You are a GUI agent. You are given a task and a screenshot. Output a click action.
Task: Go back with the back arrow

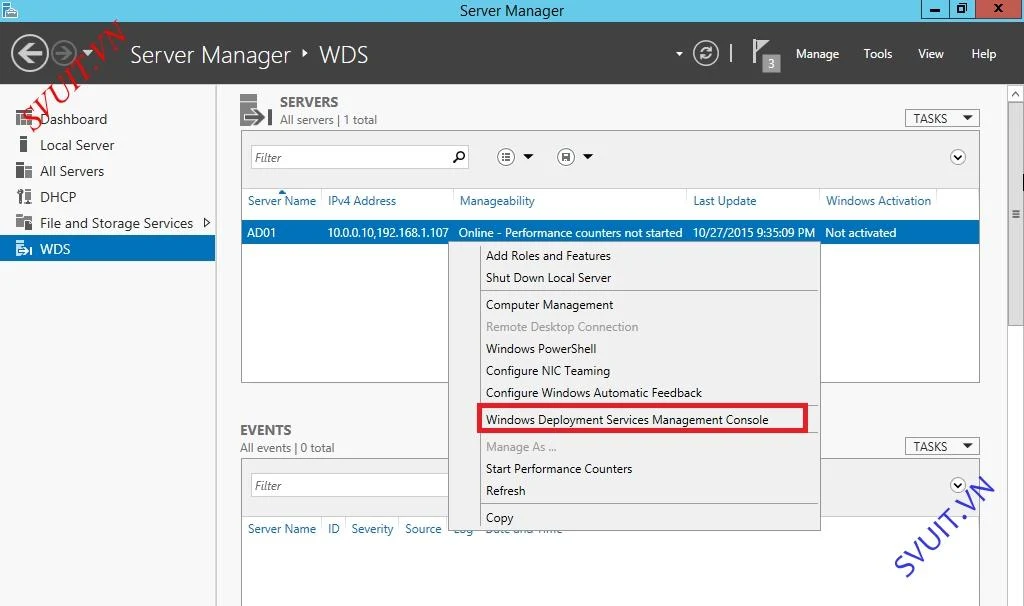pos(29,53)
